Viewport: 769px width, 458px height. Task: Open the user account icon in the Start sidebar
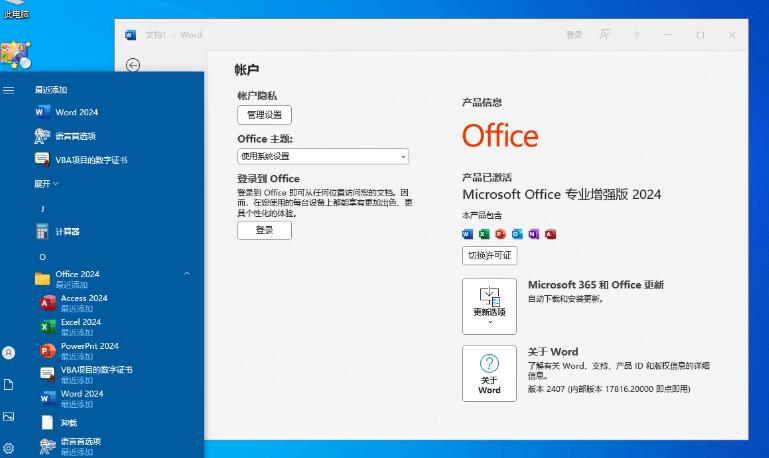(x=8, y=353)
